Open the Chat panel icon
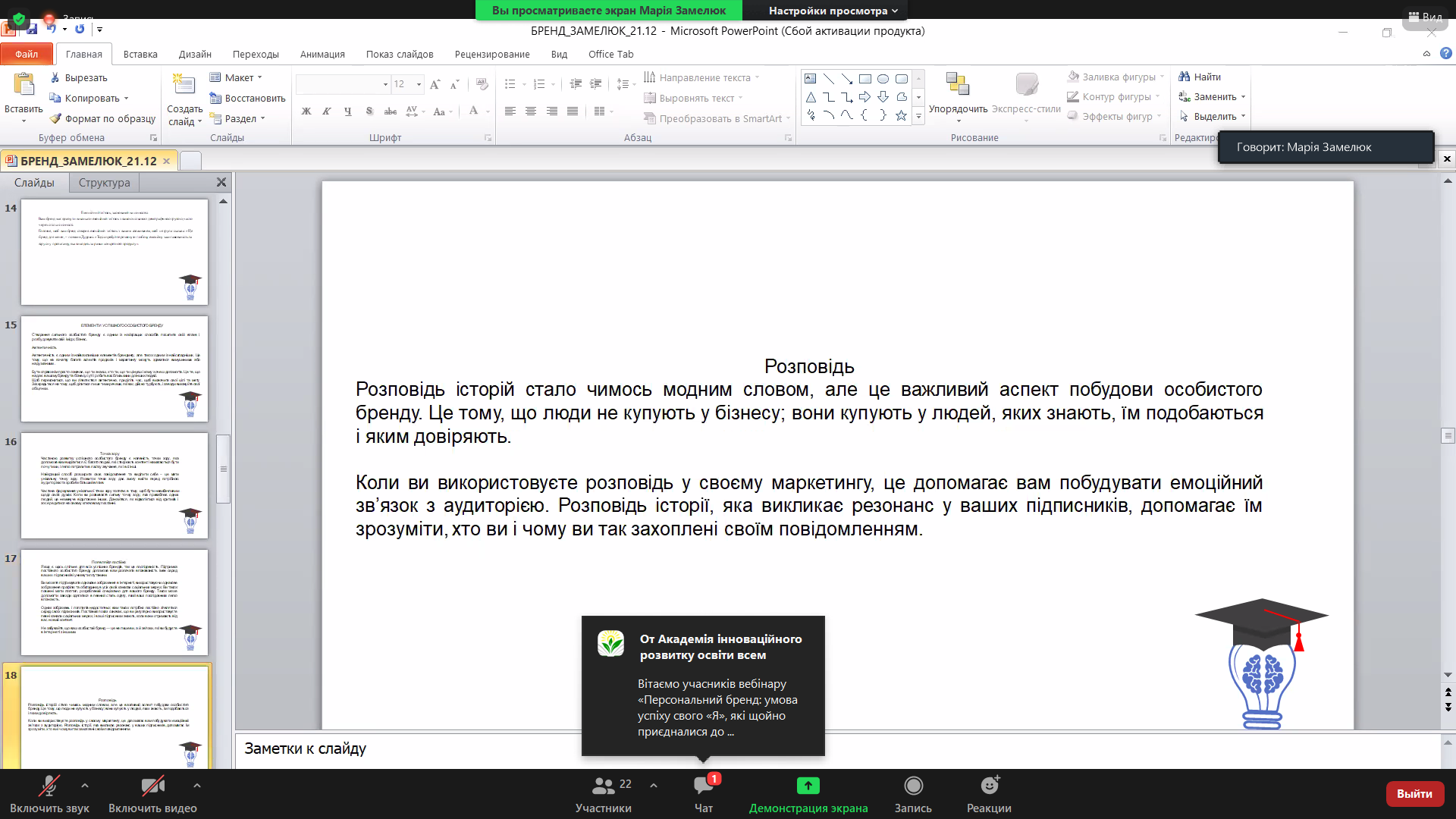Screen dimensions: 1456x819 point(703,786)
